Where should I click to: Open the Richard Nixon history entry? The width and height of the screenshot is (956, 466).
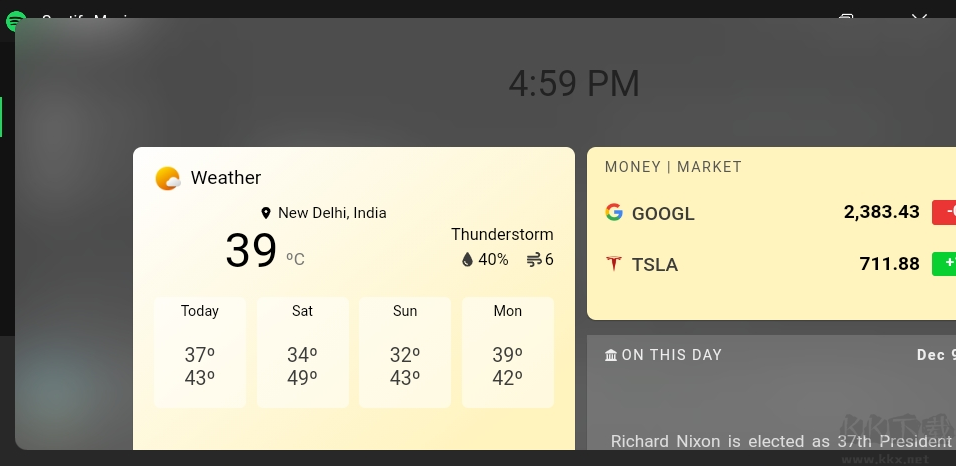780,441
